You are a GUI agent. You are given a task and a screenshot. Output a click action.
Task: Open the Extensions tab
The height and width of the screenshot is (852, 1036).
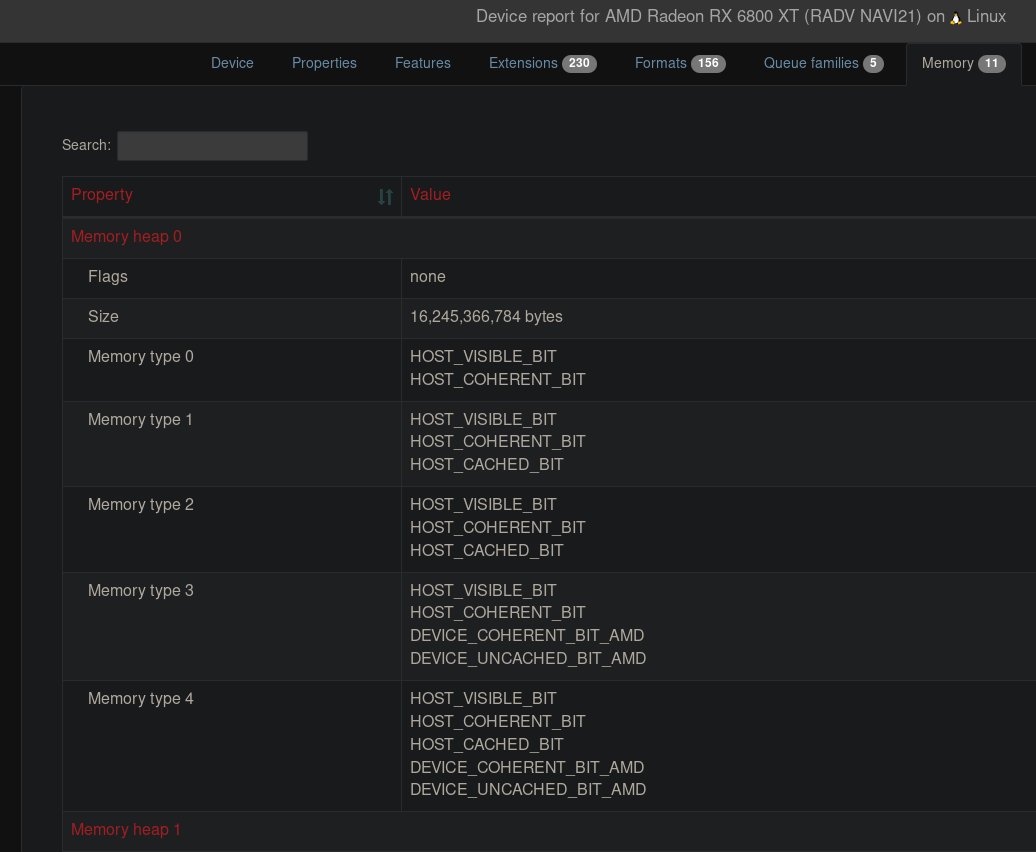(x=542, y=63)
